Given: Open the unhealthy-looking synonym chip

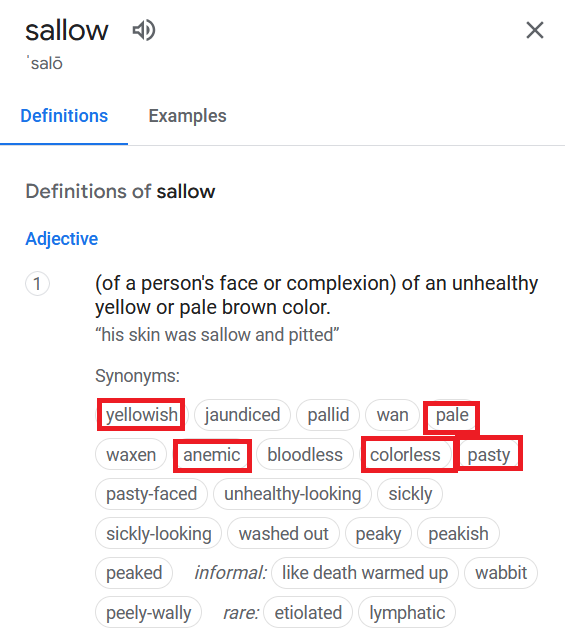Looking at the screenshot, I should 293,494.
